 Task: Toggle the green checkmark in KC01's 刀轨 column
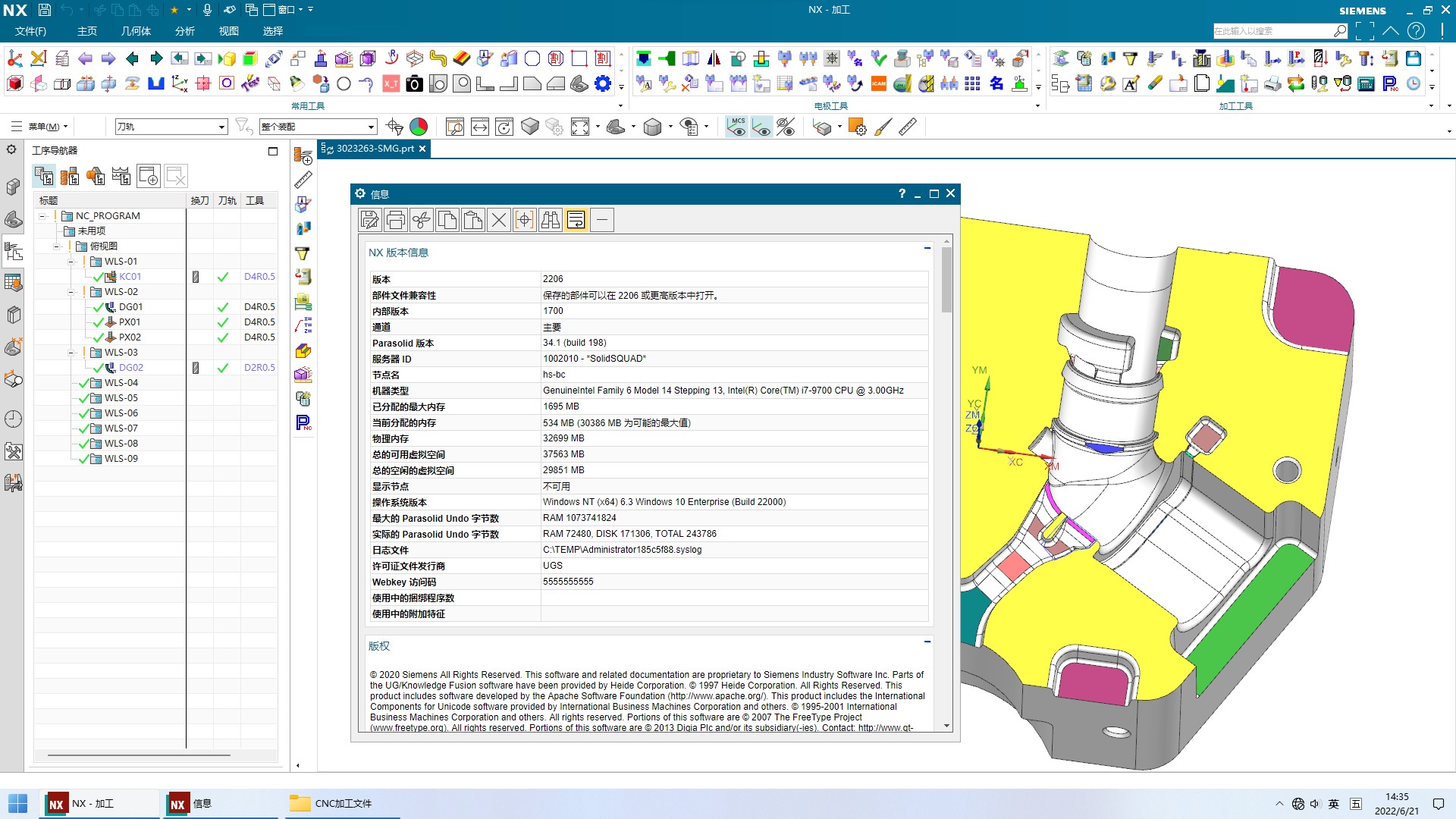pos(223,277)
